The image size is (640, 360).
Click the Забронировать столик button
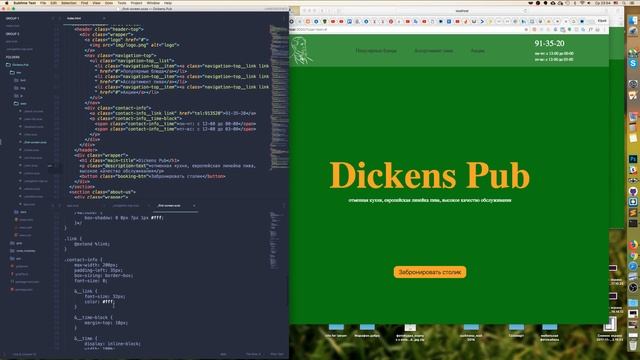click(x=430, y=272)
